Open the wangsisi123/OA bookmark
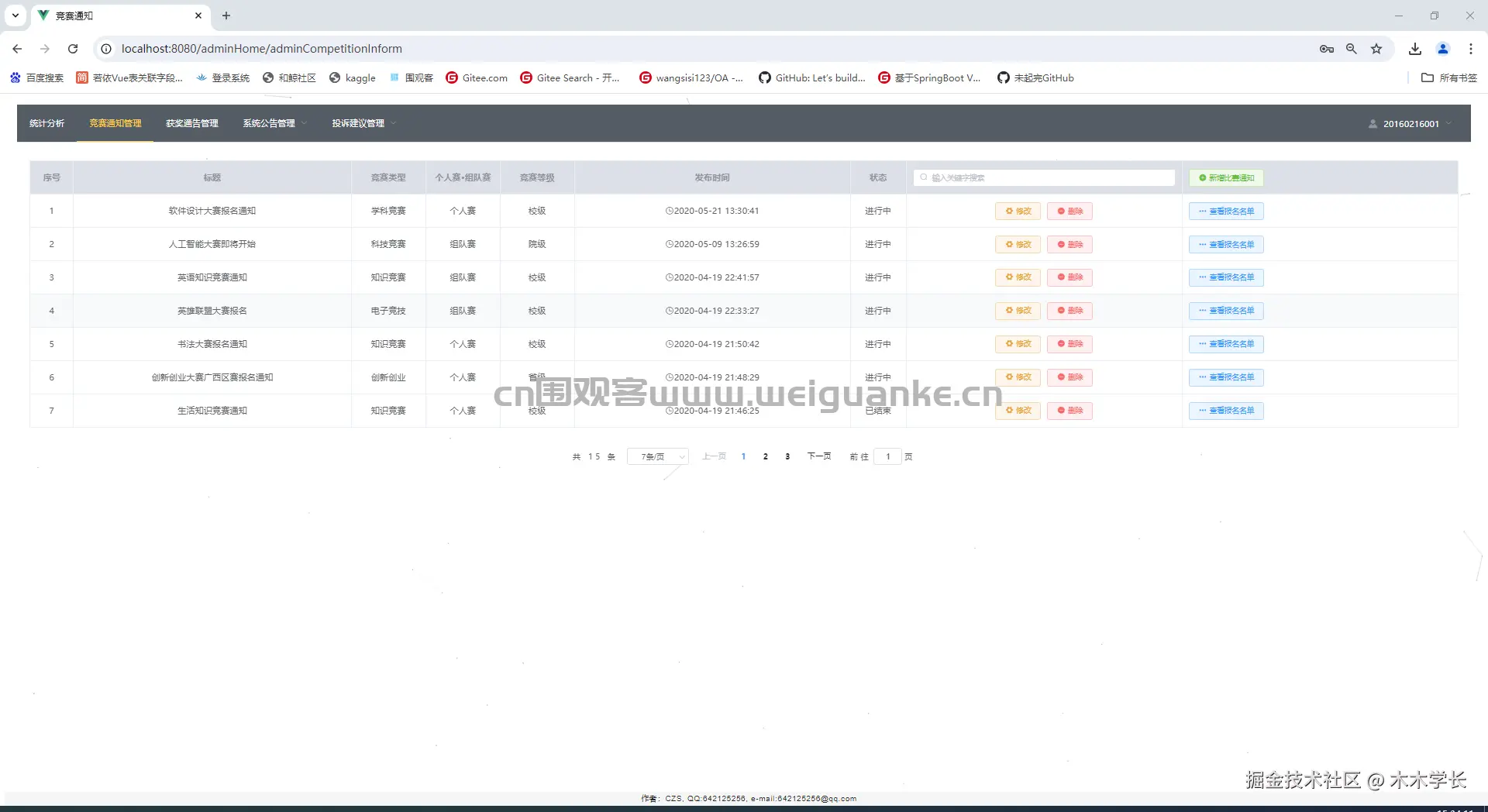 (x=691, y=77)
